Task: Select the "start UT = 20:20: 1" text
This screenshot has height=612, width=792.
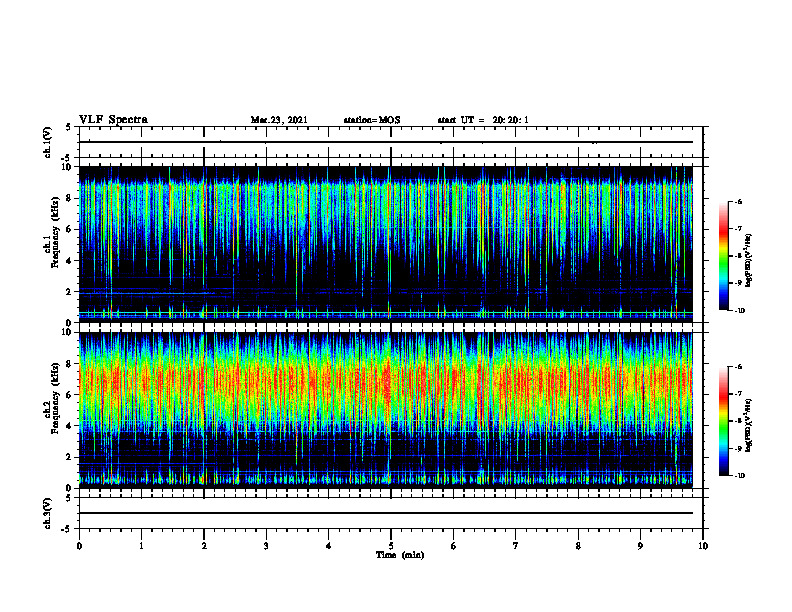Action: (x=483, y=120)
